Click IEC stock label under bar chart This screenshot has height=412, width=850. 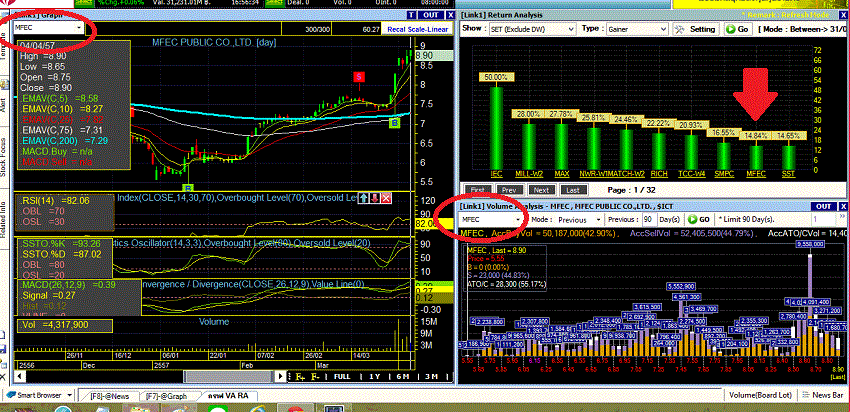[496, 174]
